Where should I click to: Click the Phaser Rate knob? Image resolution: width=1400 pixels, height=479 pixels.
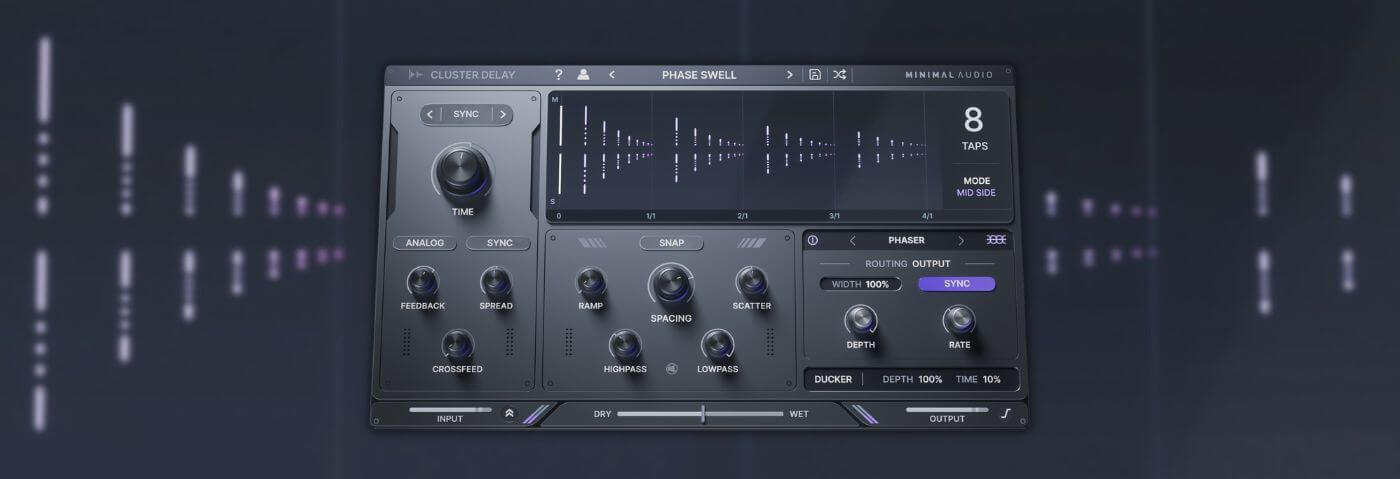[959, 321]
